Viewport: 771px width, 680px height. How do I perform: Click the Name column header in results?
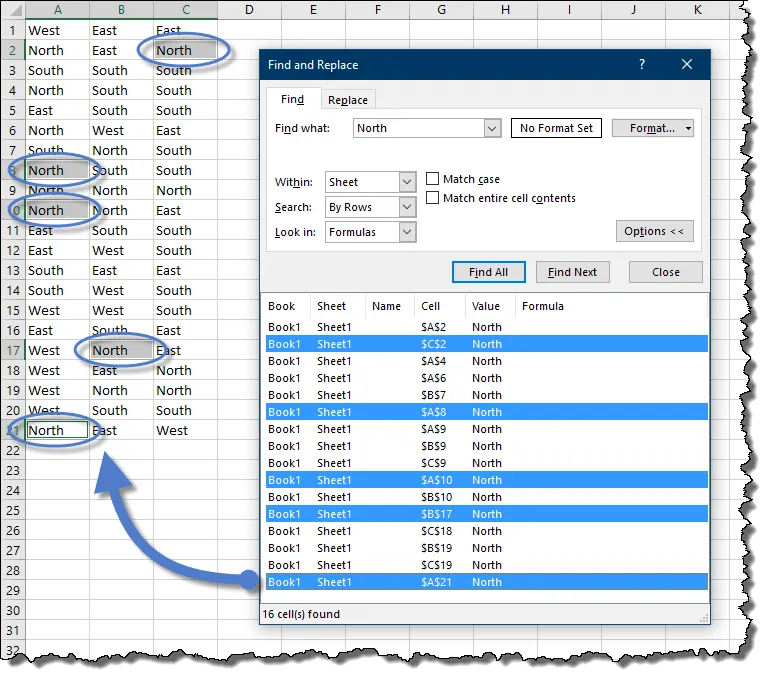[x=389, y=306]
